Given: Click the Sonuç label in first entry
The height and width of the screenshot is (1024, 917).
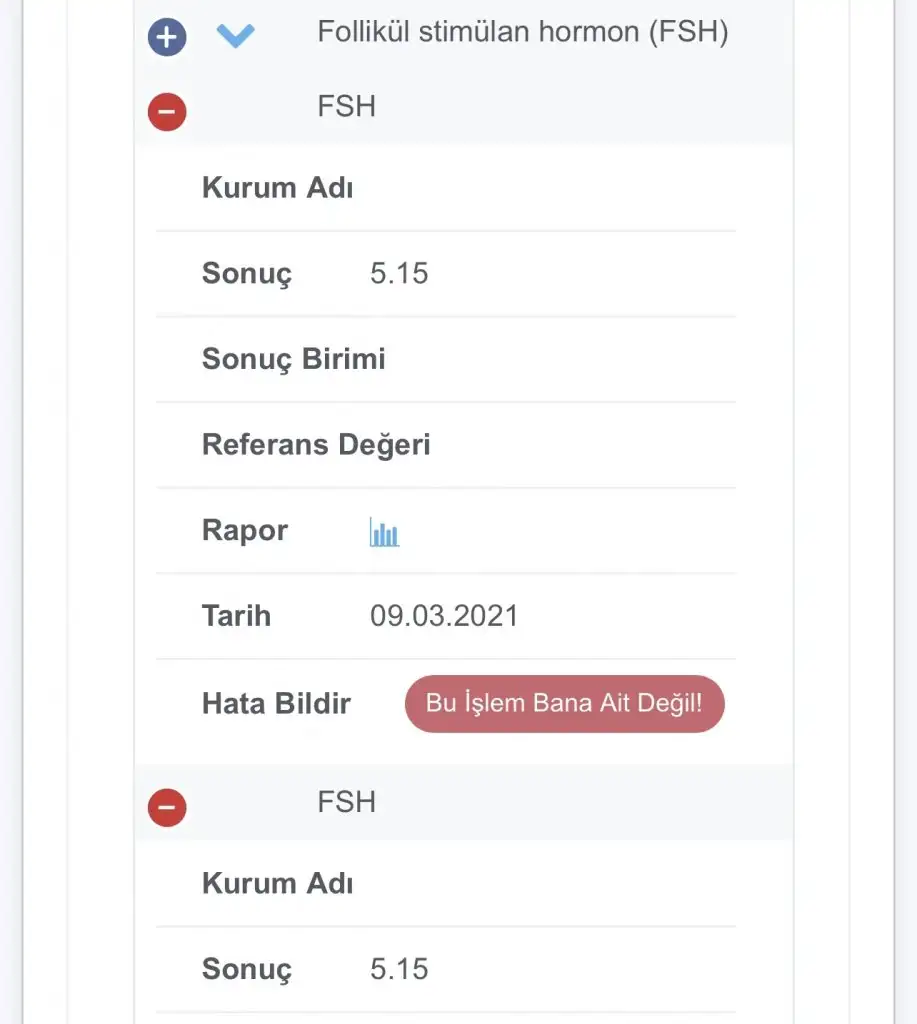Looking at the screenshot, I should [x=247, y=273].
